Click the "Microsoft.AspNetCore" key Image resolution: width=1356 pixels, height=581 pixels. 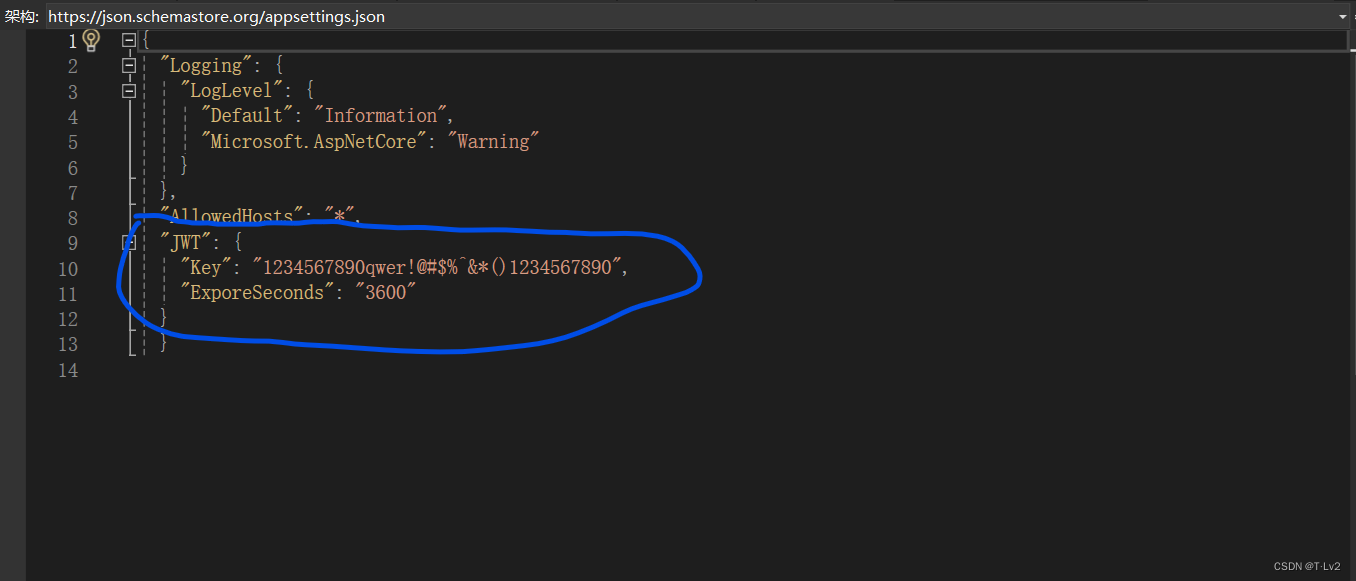(x=314, y=142)
